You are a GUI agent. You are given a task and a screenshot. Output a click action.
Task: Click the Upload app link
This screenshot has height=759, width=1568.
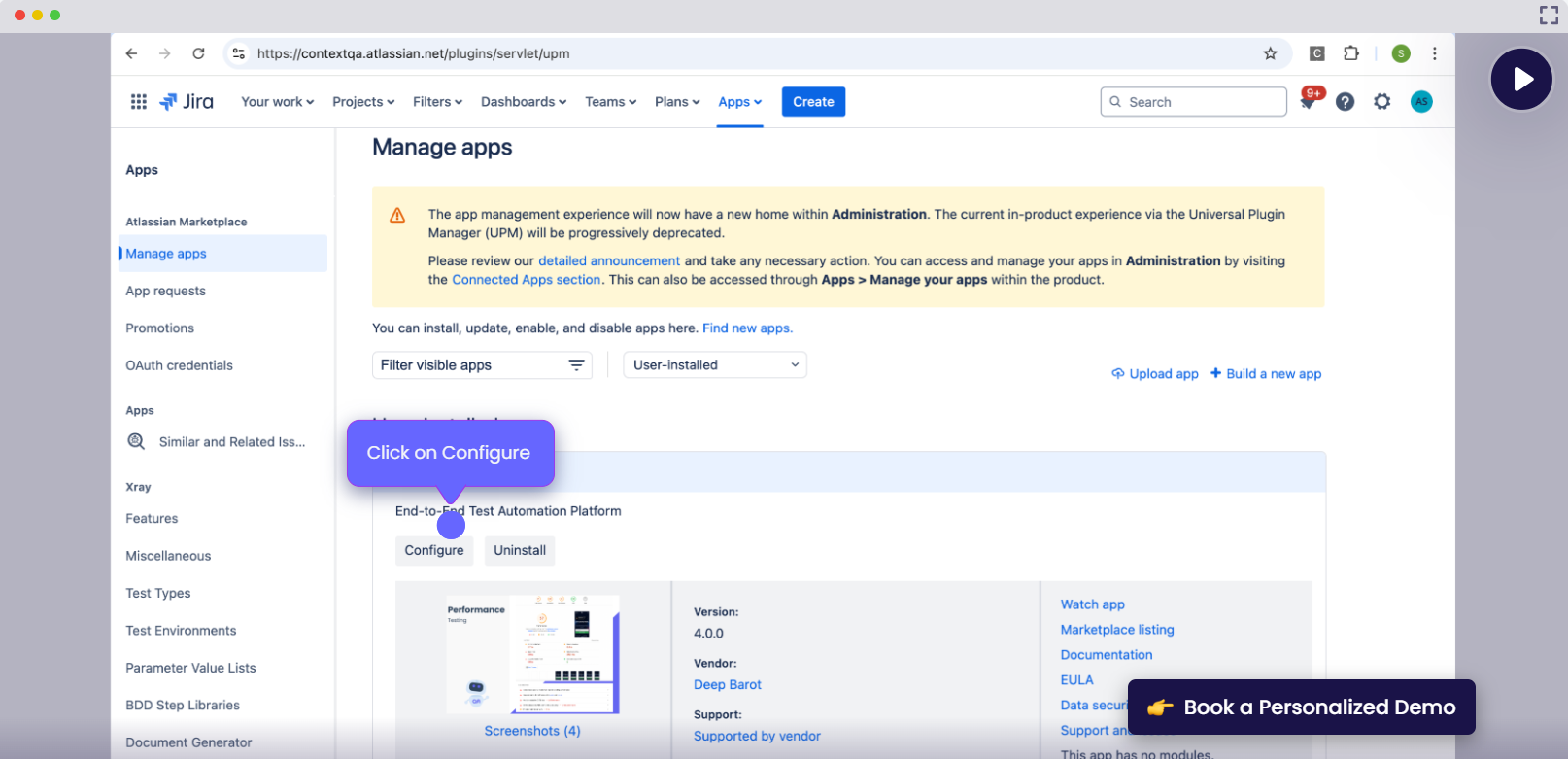point(1155,374)
